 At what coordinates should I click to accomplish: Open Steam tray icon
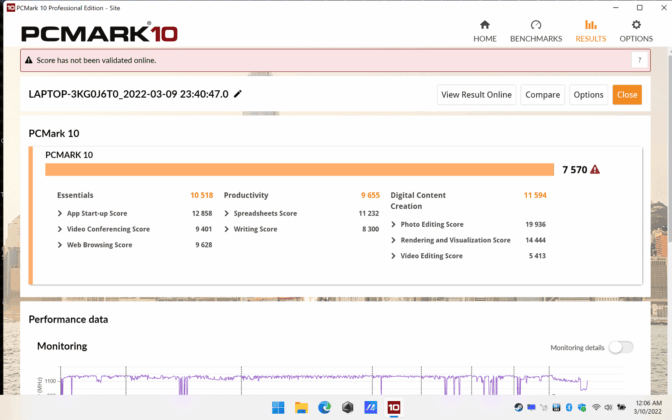pyautogui.click(x=519, y=407)
